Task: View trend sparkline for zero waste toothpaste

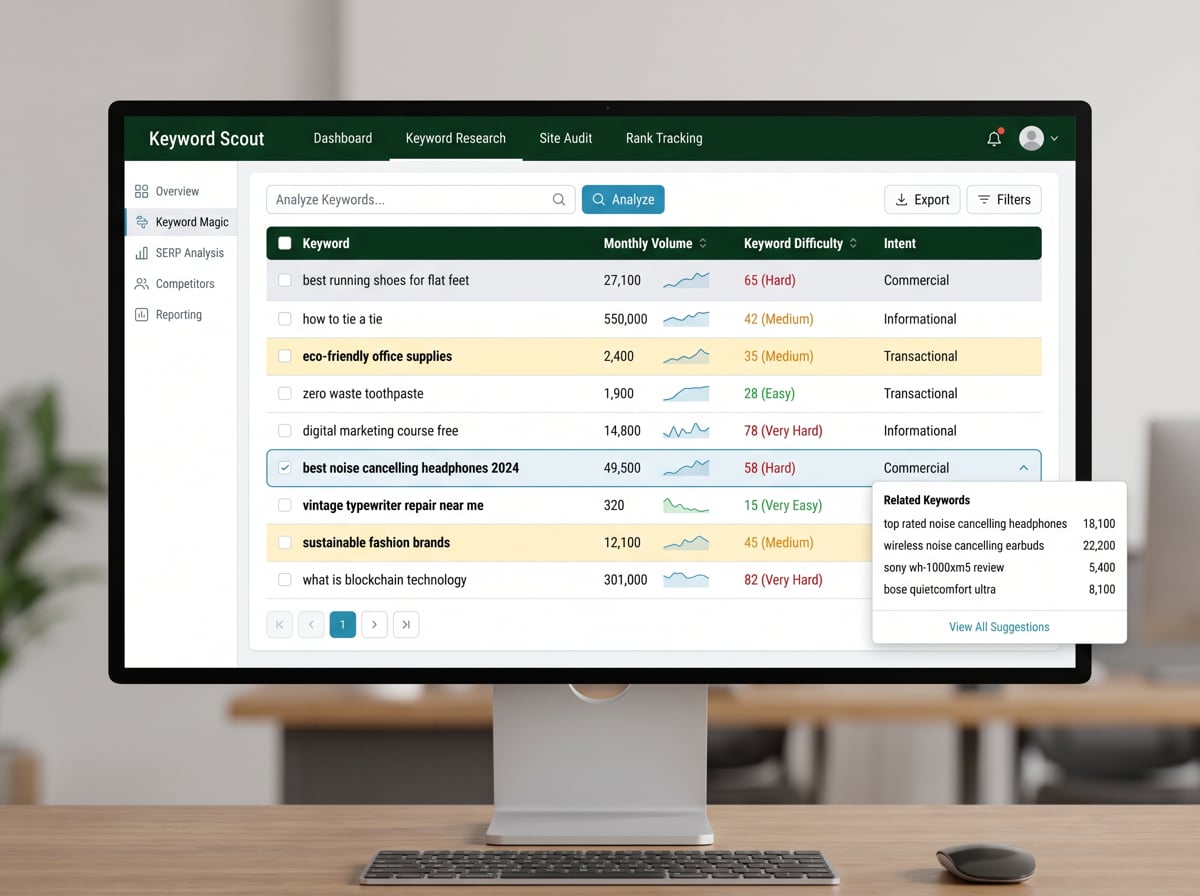Action: (686, 393)
